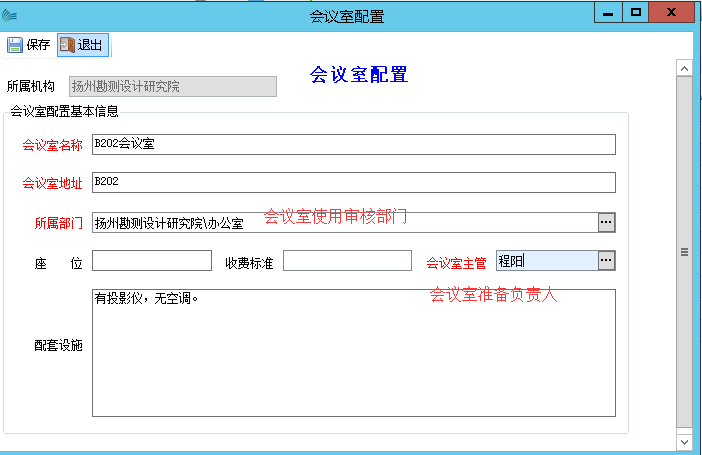Screen dimensions: 702x455
Task: Click the red 所属部门 label
Action: coord(59,223)
